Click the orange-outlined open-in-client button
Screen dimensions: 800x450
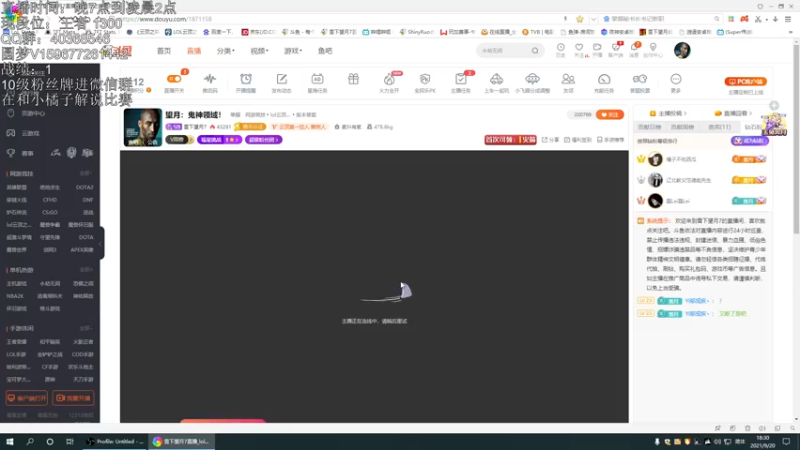(x=27, y=398)
